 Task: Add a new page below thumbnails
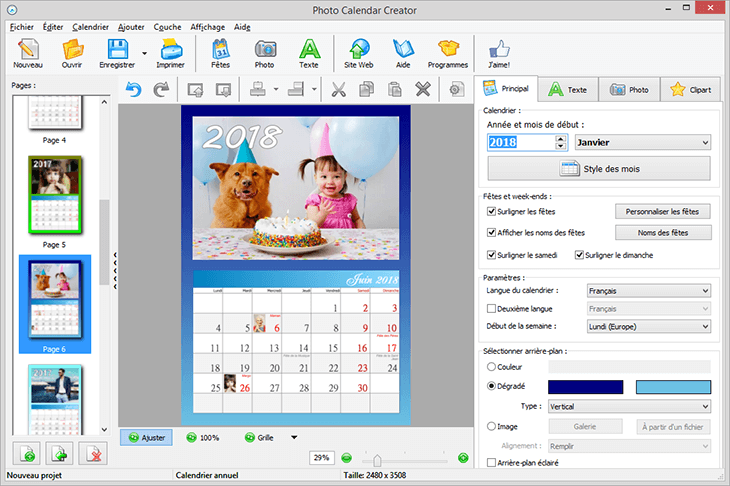click(x=28, y=453)
